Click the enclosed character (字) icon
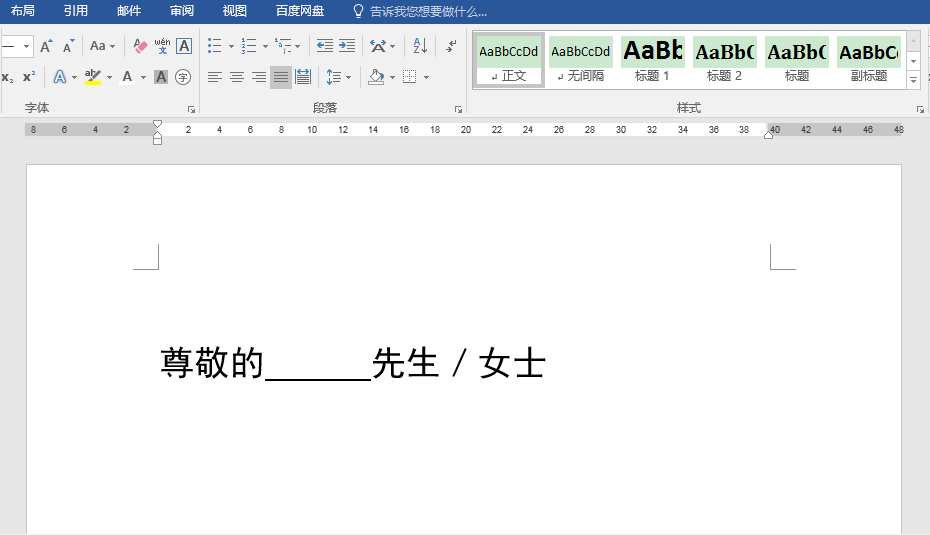The image size is (930, 535). (x=183, y=77)
